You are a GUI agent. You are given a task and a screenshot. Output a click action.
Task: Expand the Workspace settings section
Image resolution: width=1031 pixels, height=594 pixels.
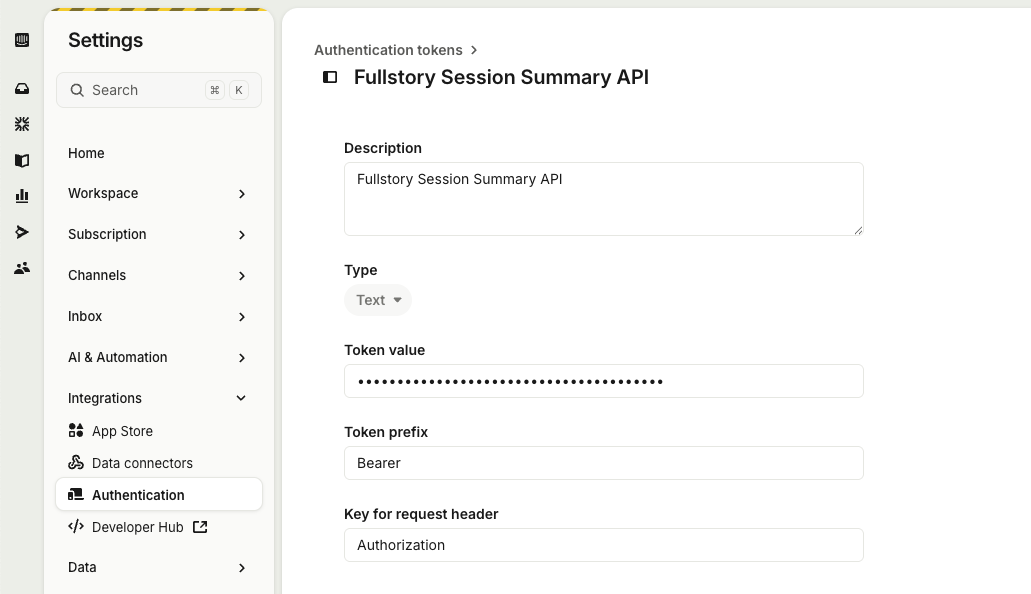click(x=158, y=193)
